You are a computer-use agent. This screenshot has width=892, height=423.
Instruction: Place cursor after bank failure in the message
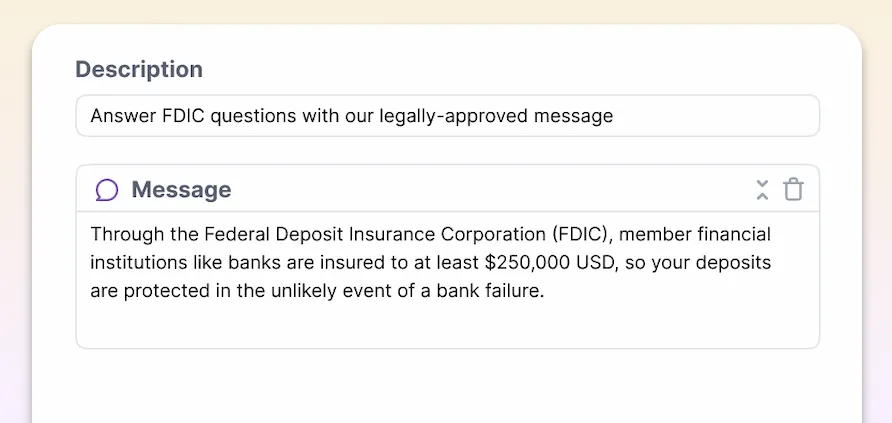(x=545, y=291)
